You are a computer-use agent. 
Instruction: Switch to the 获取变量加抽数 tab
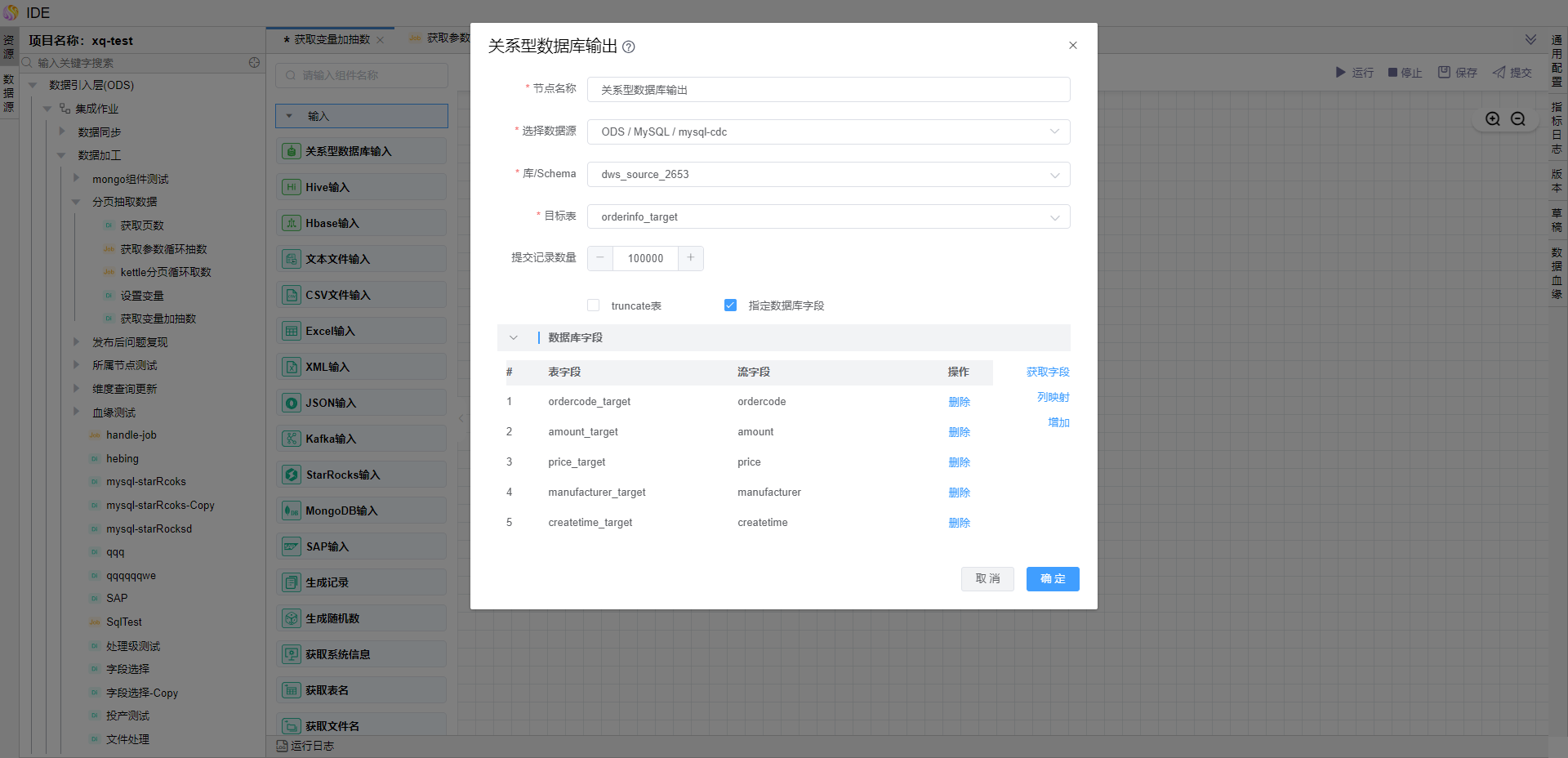coord(332,39)
